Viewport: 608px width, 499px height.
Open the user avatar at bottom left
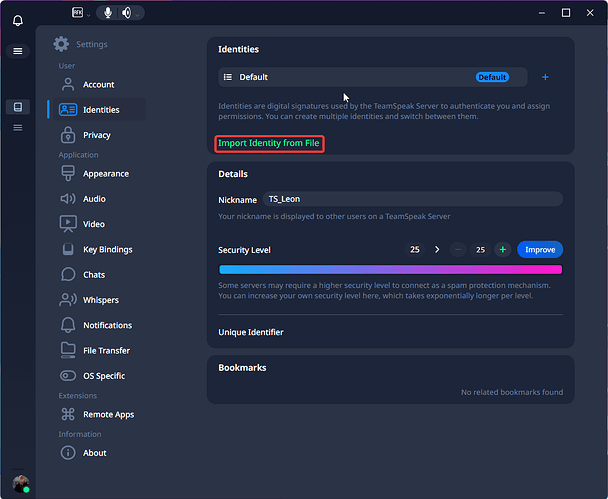21,483
